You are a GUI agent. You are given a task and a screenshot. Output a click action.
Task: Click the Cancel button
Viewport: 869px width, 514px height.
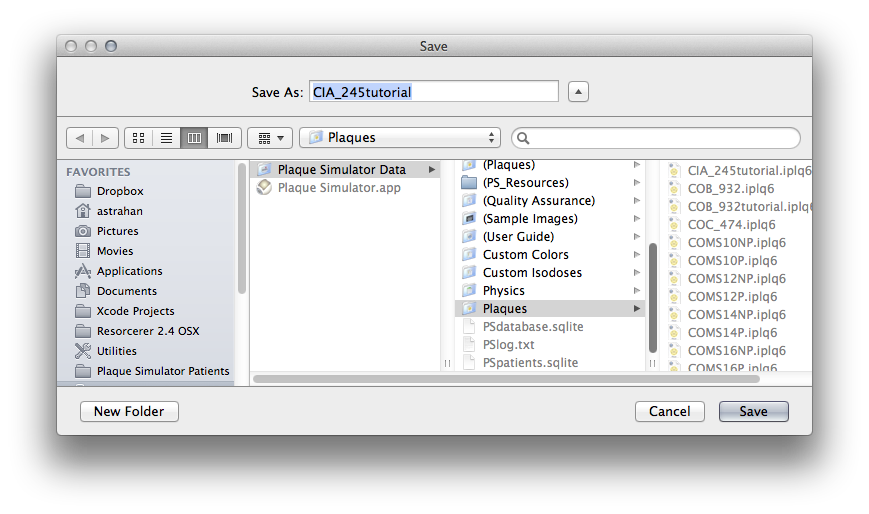click(669, 411)
